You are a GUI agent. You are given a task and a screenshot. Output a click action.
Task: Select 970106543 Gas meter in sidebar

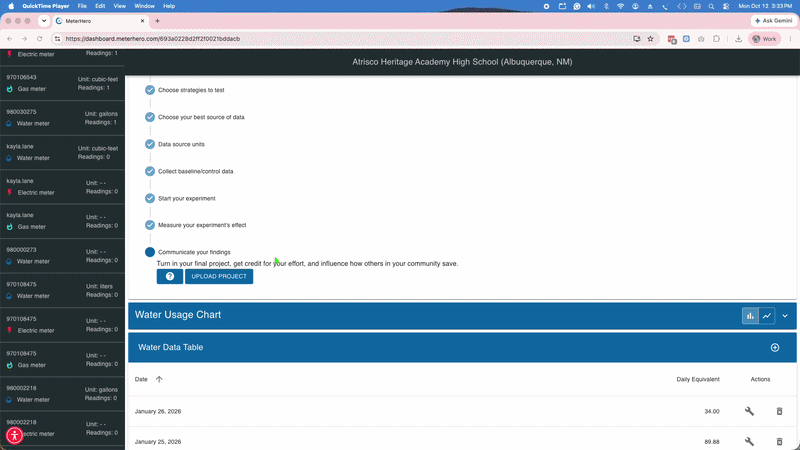62,83
